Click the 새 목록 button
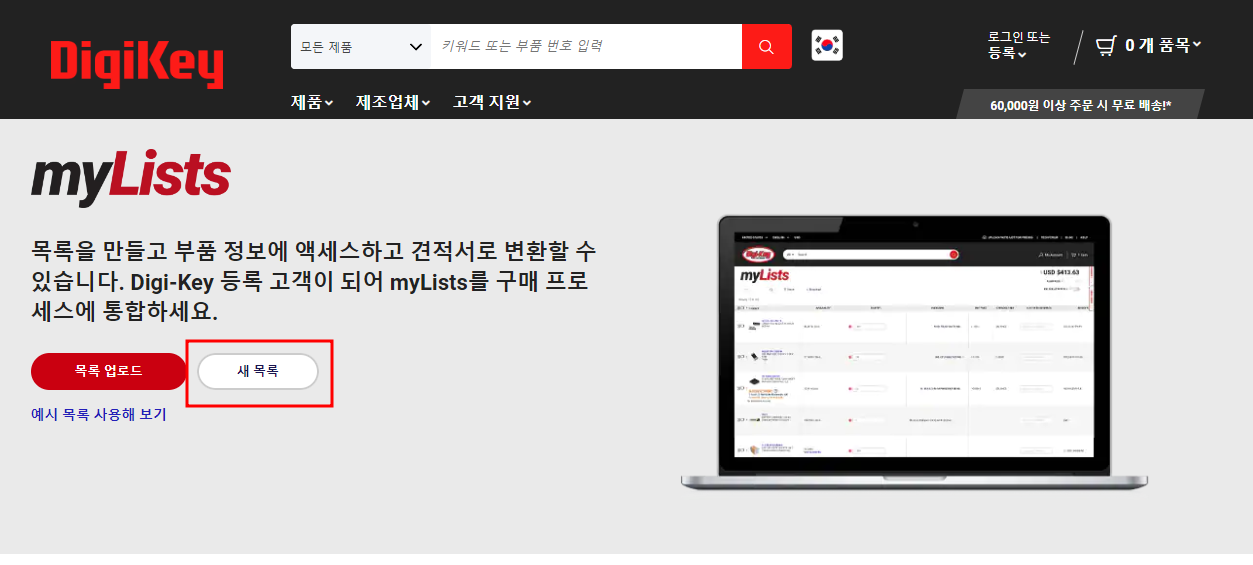Image resolution: width=1253 pixels, height=565 pixels. click(x=258, y=371)
